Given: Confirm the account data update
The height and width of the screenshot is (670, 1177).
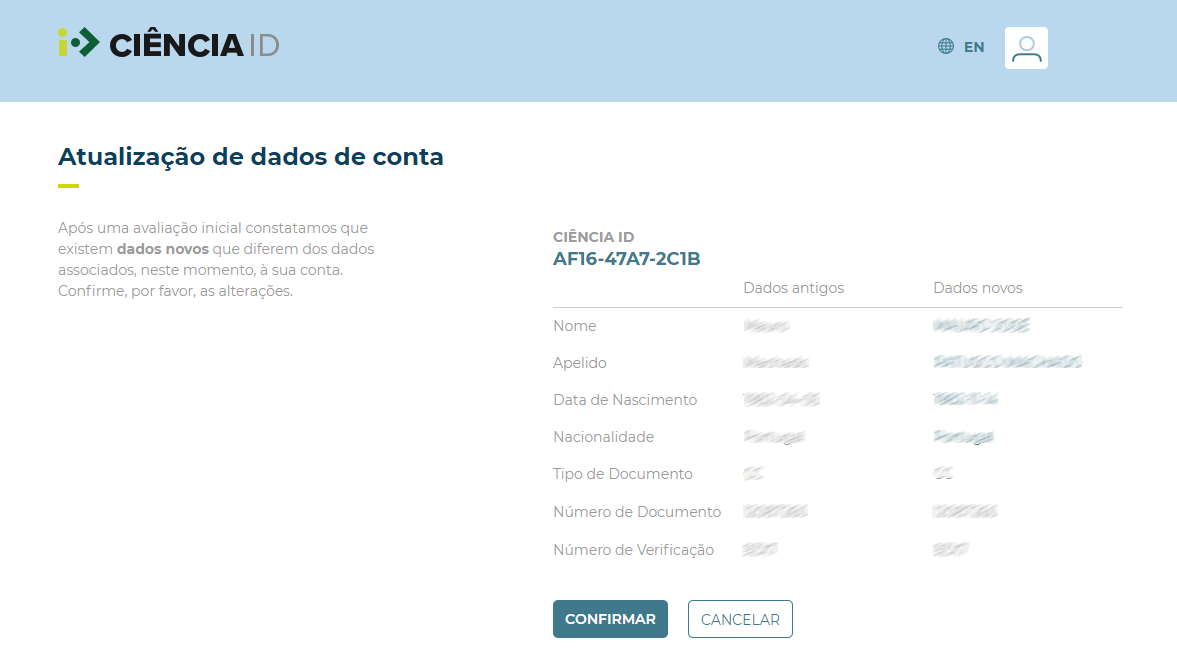Looking at the screenshot, I should pyautogui.click(x=610, y=619).
